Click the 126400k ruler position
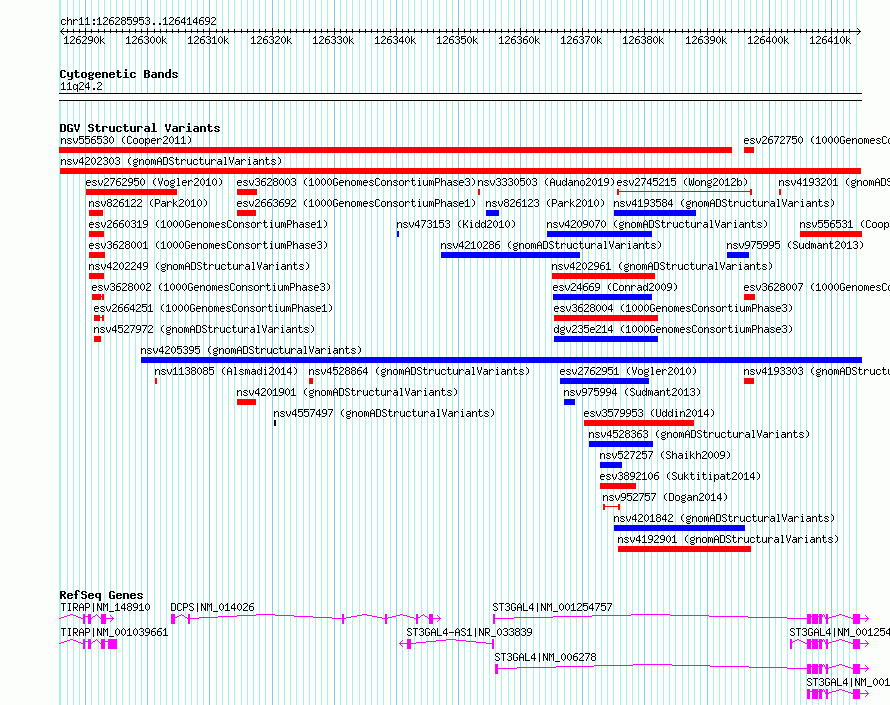 pos(768,40)
